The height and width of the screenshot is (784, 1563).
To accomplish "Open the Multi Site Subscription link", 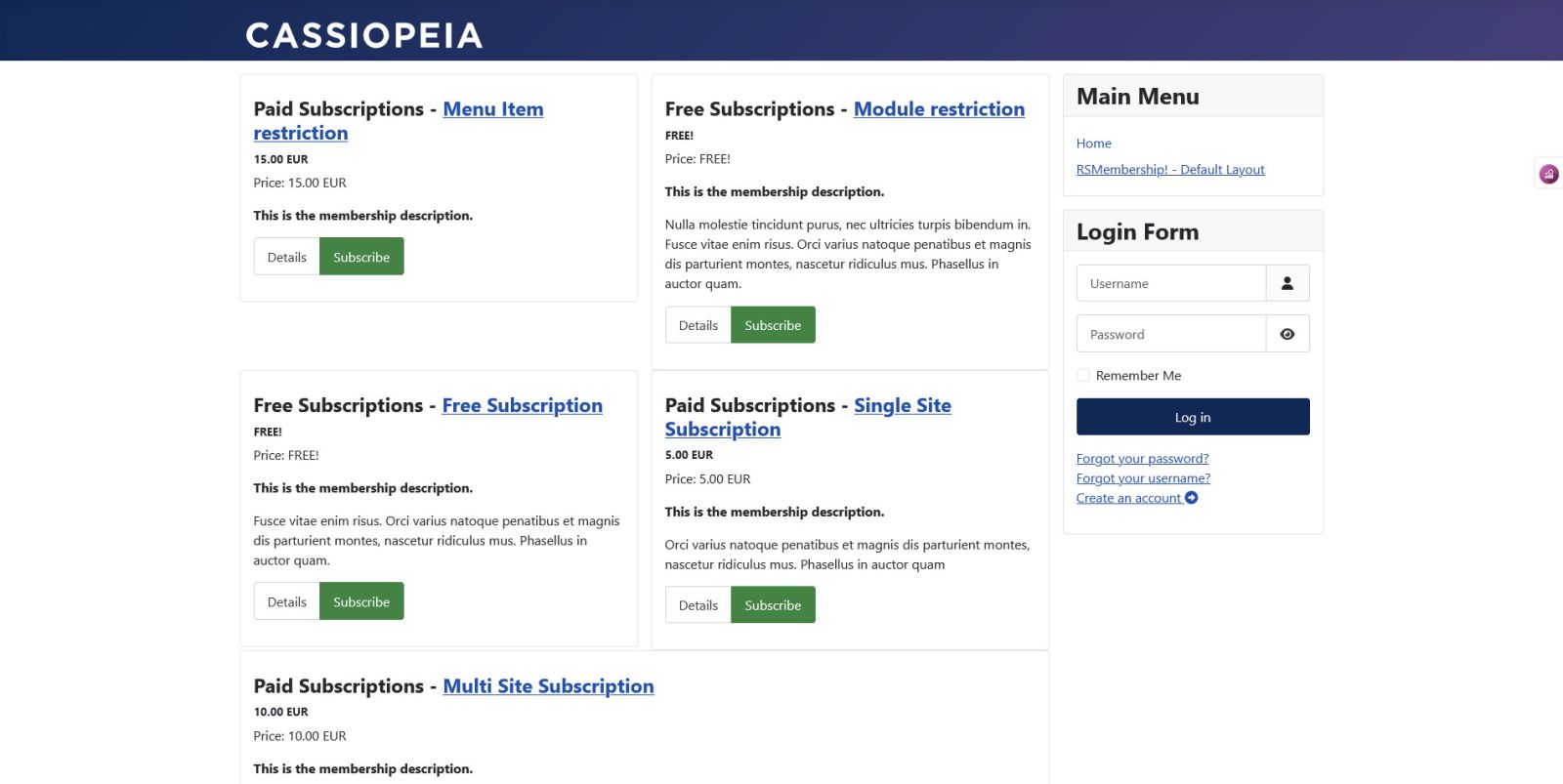I will click(x=549, y=686).
